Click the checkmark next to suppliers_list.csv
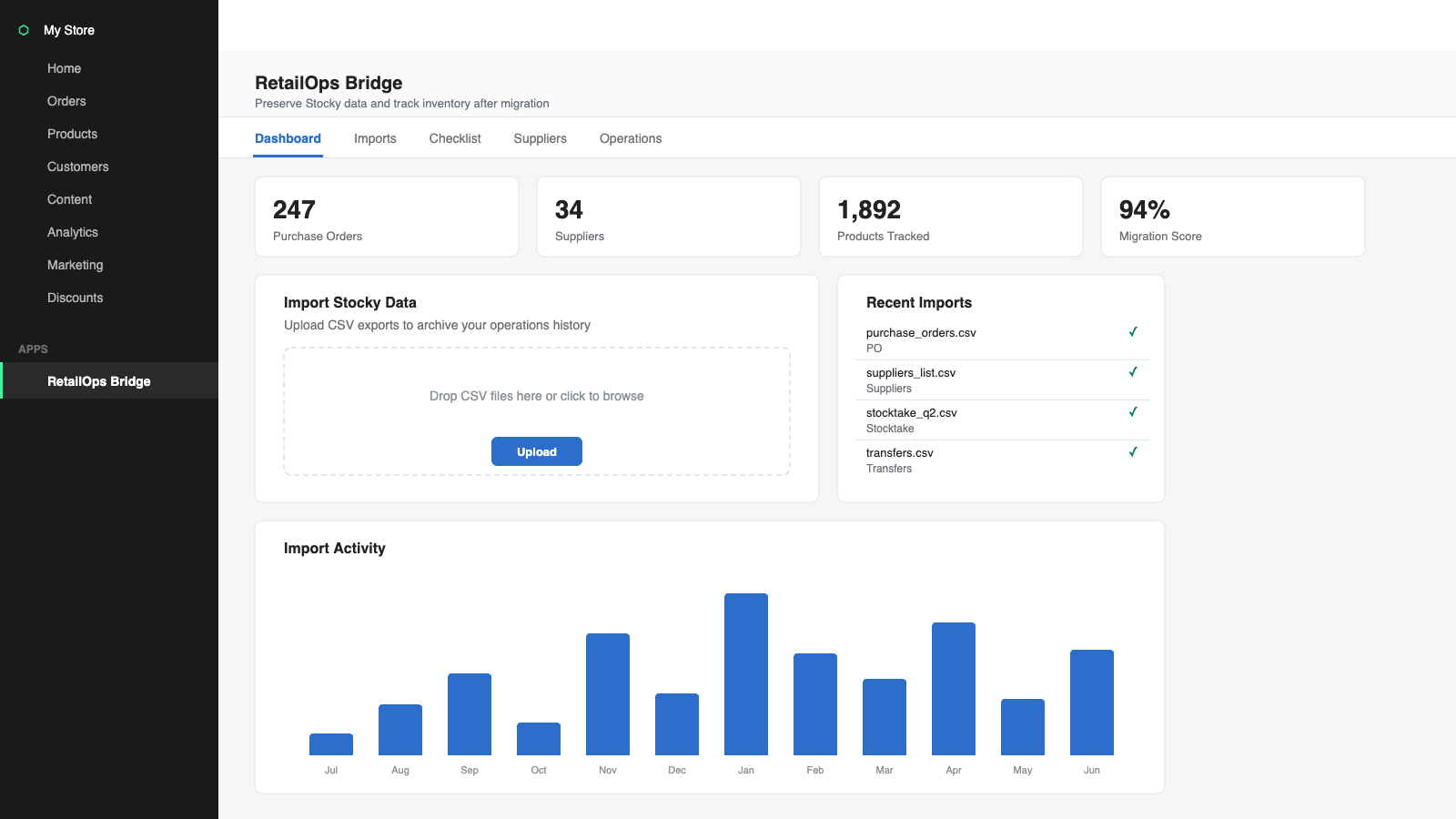The image size is (1456, 819). 1133,372
